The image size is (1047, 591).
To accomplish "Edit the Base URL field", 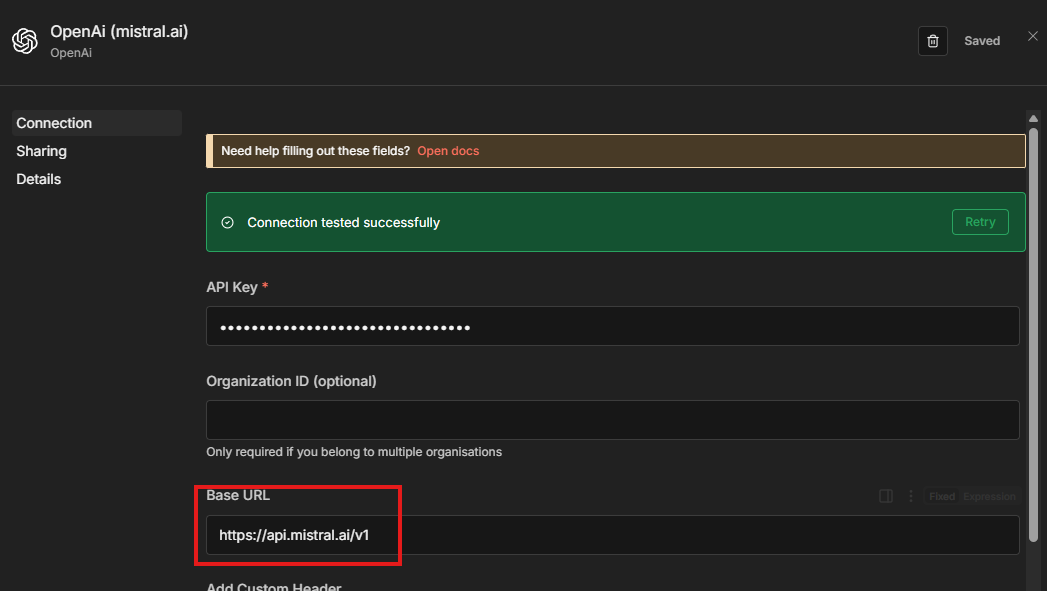I will [612, 535].
